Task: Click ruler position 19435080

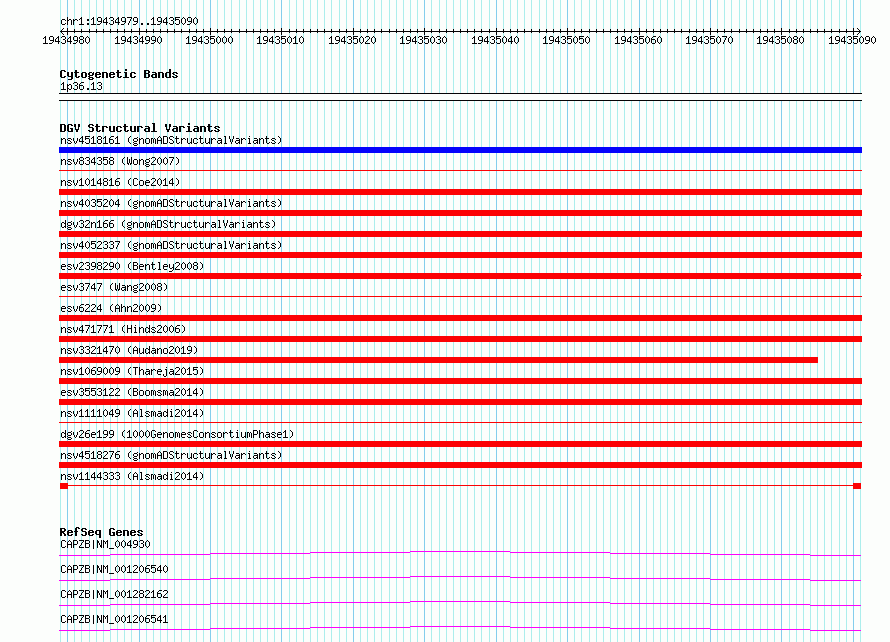Action: 780,40
